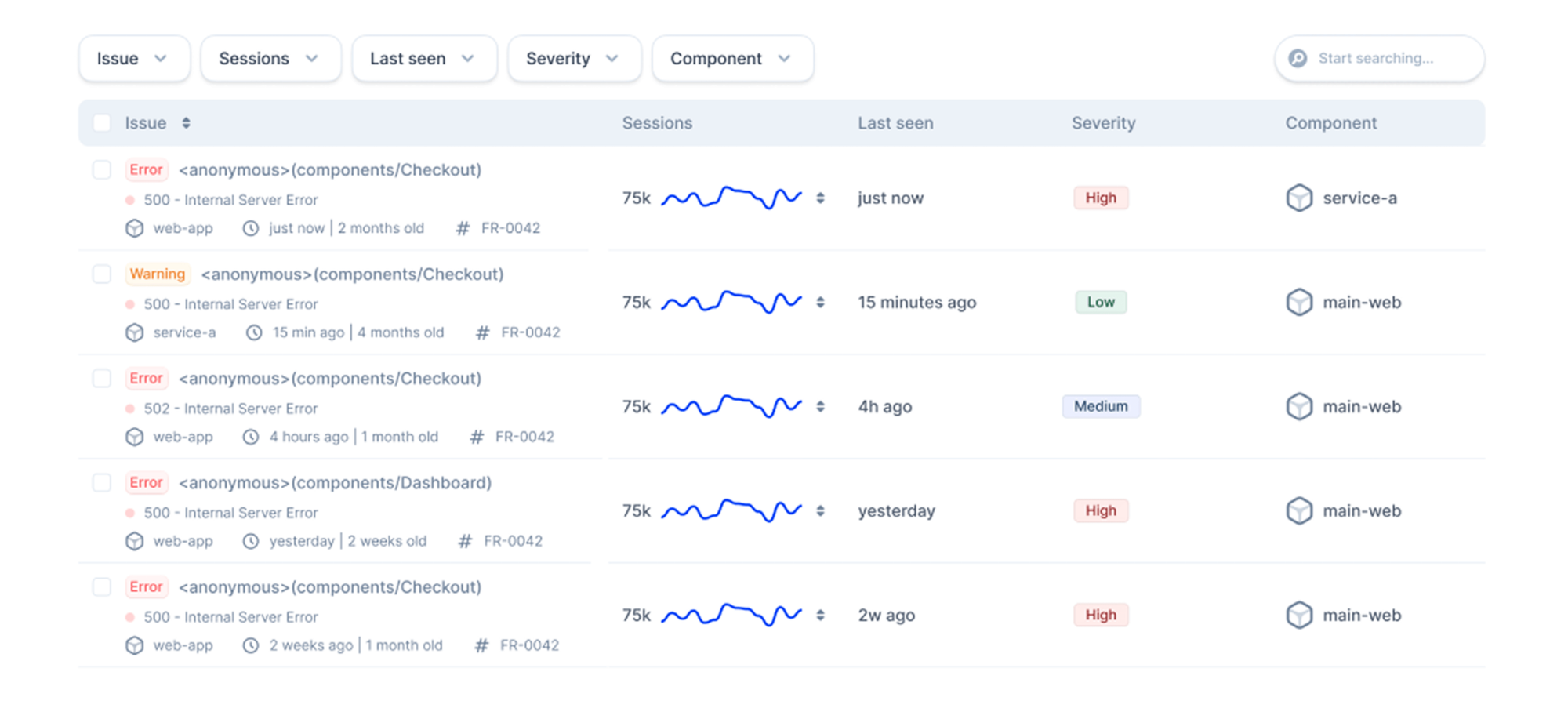
Task: Click cube icon next to service-a component
Action: [x=1299, y=198]
